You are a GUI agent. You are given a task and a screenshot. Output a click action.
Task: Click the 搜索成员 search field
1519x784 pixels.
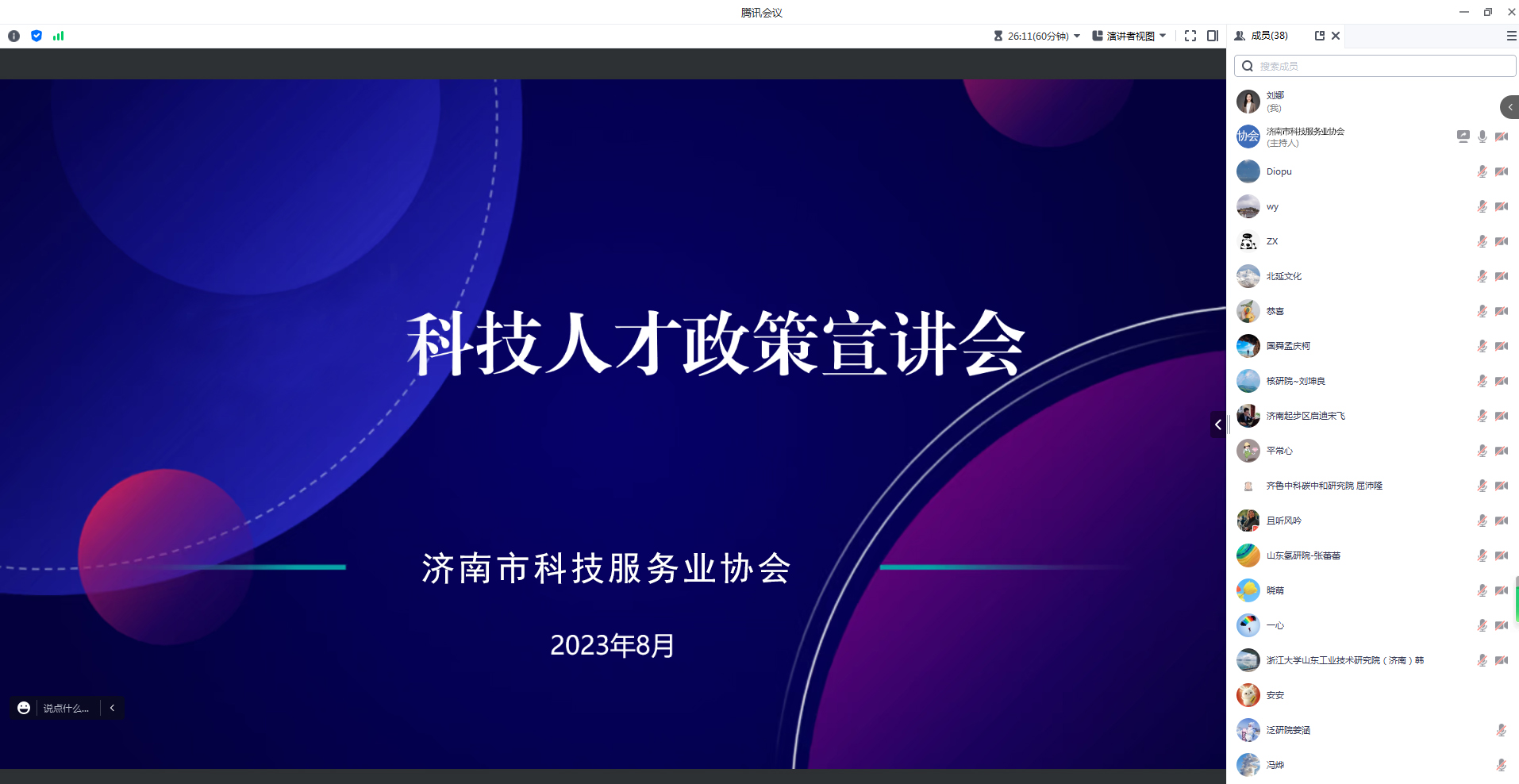tap(1375, 66)
